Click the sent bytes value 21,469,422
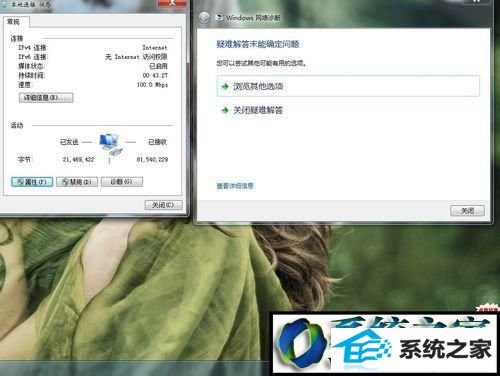The image size is (500, 376). (x=79, y=160)
